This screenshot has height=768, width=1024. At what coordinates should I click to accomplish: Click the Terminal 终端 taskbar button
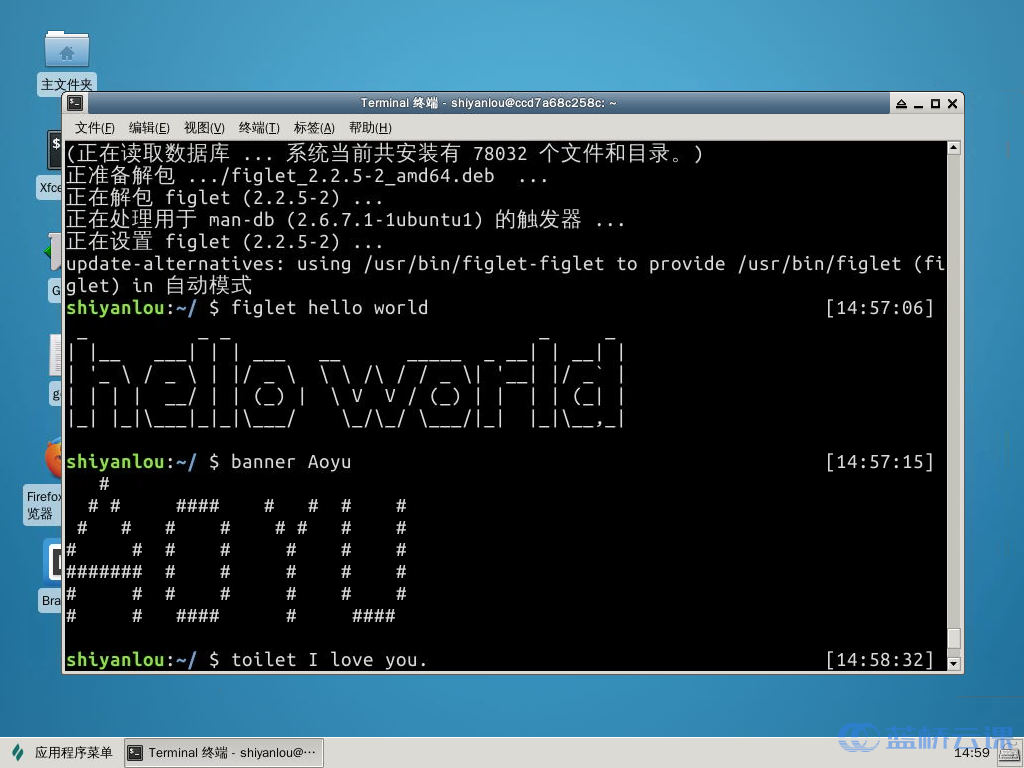point(224,753)
